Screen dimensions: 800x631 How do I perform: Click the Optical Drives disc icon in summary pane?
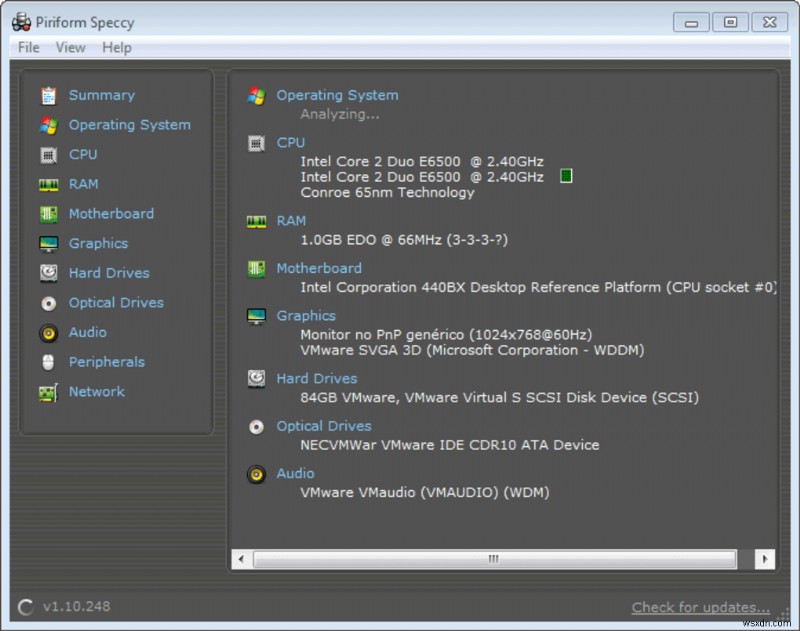[x=256, y=426]
